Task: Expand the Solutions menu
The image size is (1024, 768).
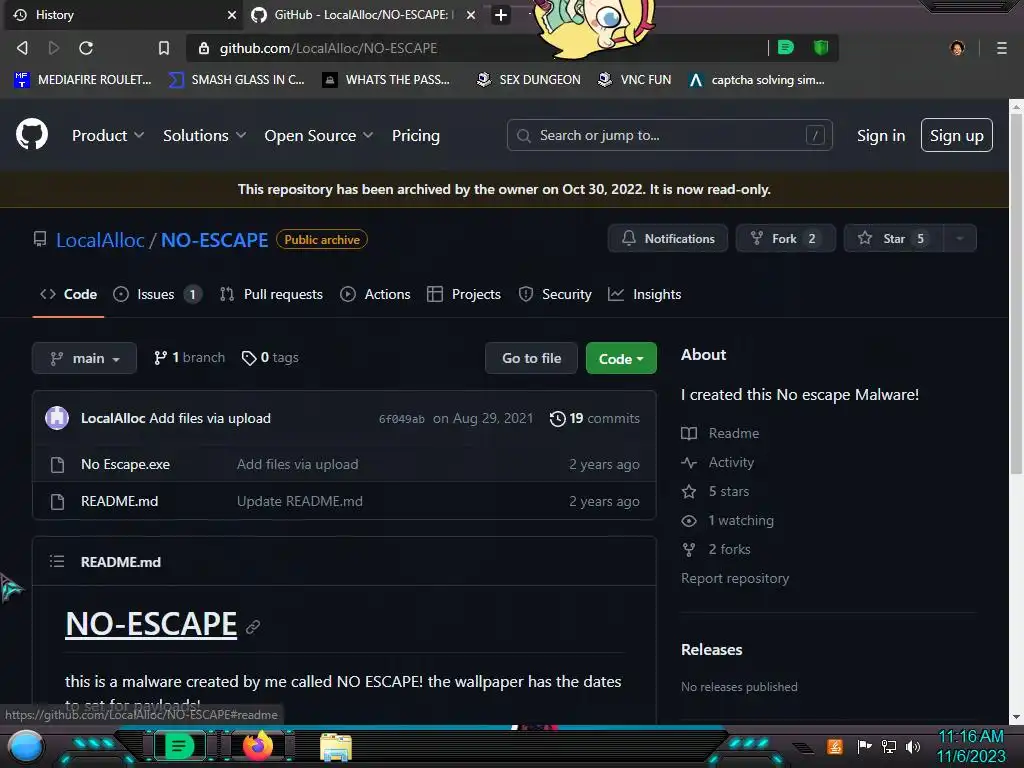Action: pos(204,135)
